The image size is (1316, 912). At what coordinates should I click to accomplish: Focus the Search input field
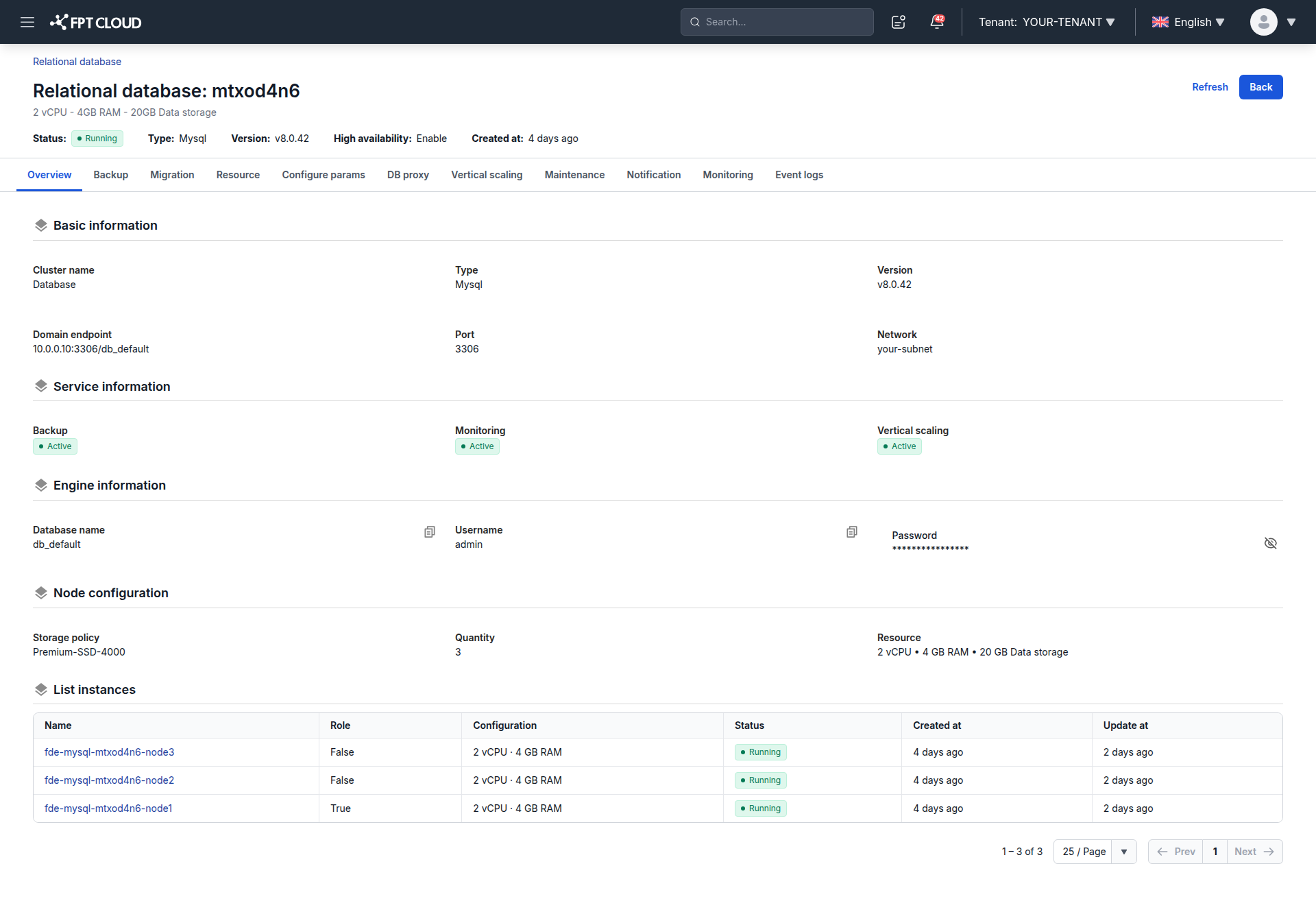click(777, 22)
